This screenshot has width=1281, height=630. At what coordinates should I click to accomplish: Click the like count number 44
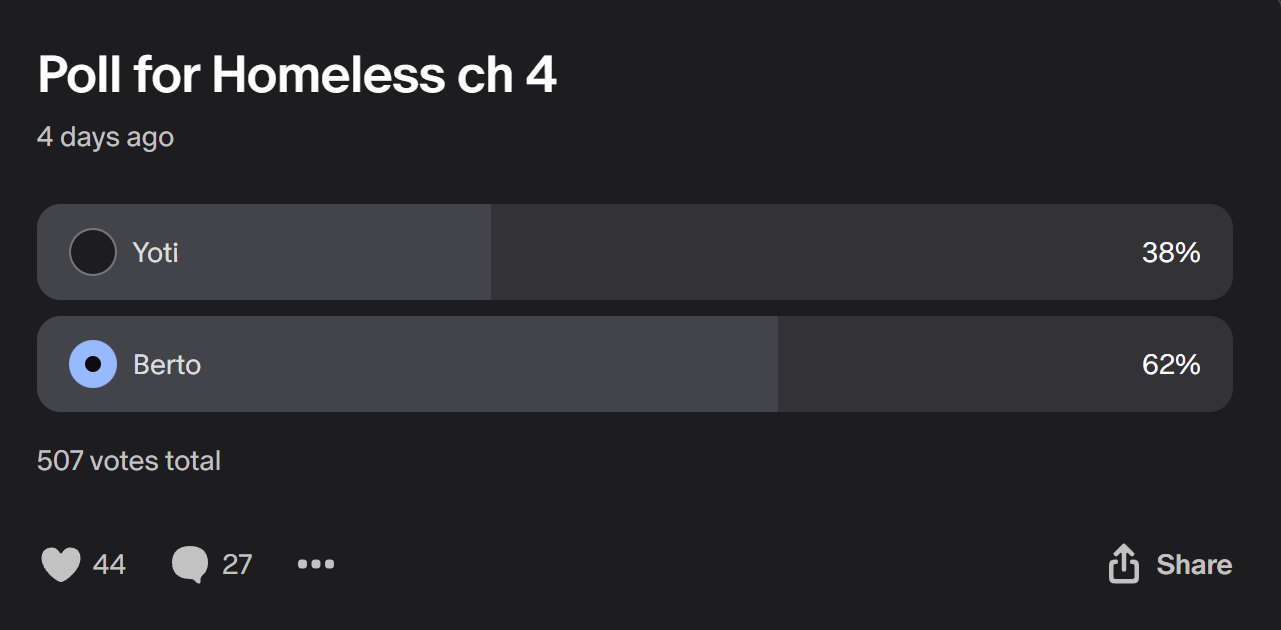pyautogui.click(x=109, y=565)
